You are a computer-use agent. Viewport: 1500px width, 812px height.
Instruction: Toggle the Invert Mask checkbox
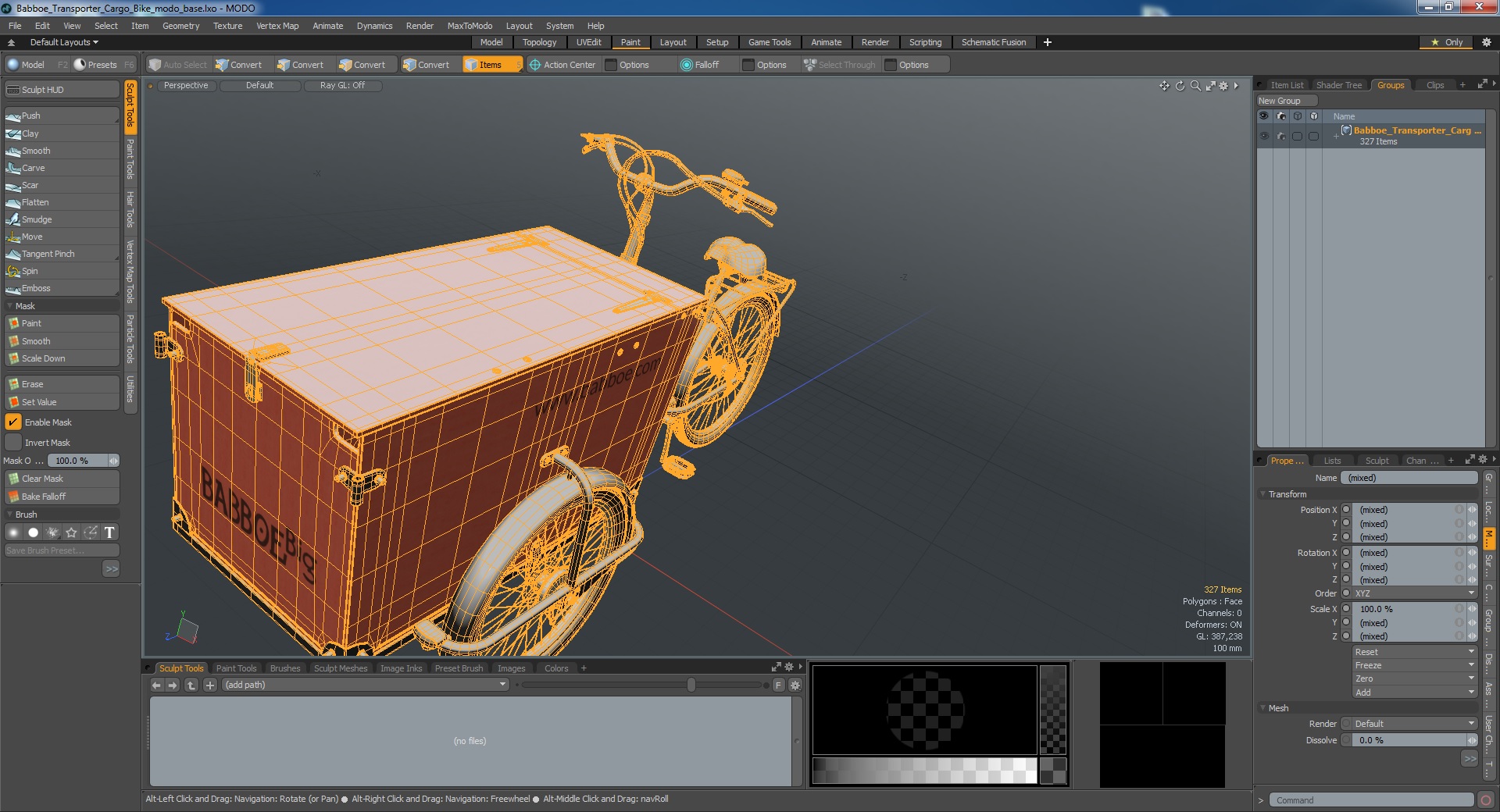point(13,443)
